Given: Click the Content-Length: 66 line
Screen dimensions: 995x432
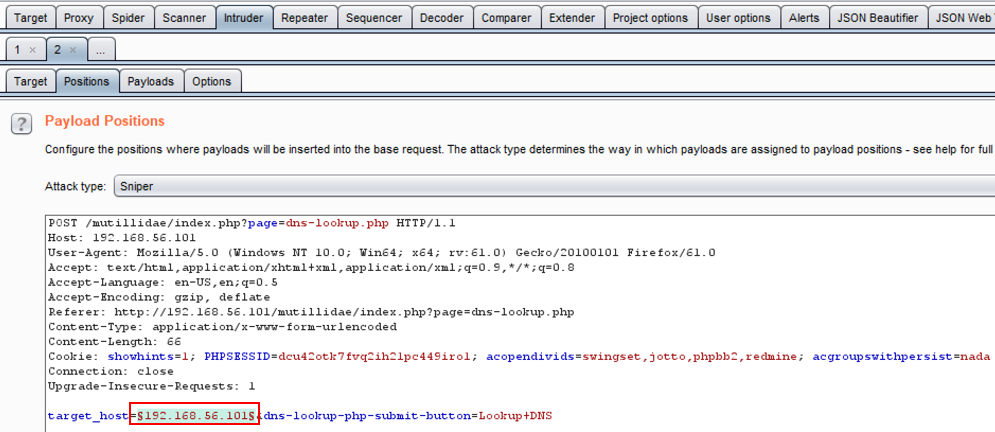Looking at the screenshot, I should (114, 341).
